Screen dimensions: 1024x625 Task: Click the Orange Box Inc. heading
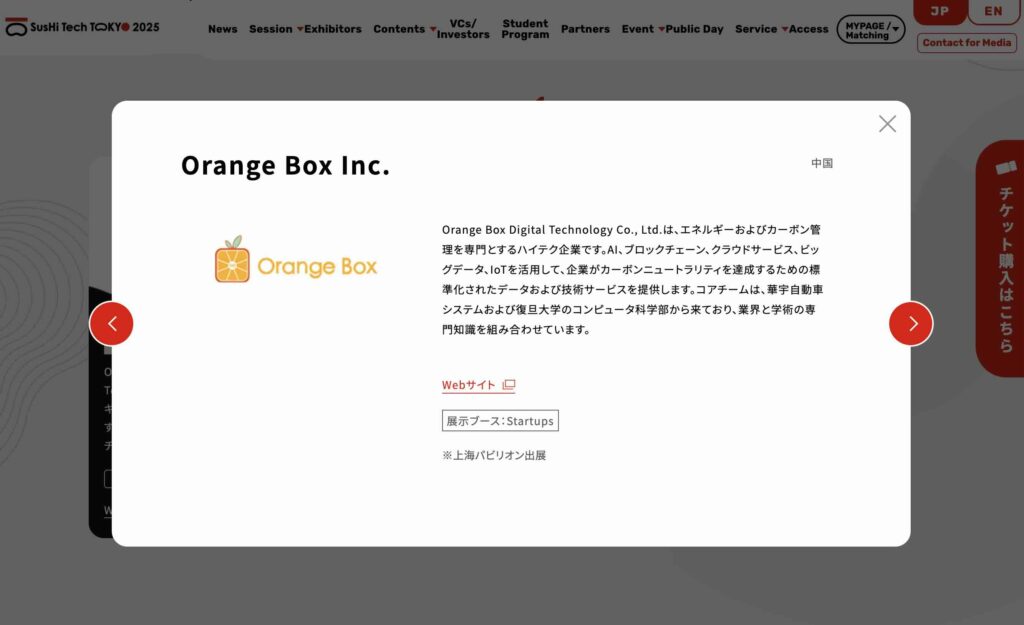[285, 165]
